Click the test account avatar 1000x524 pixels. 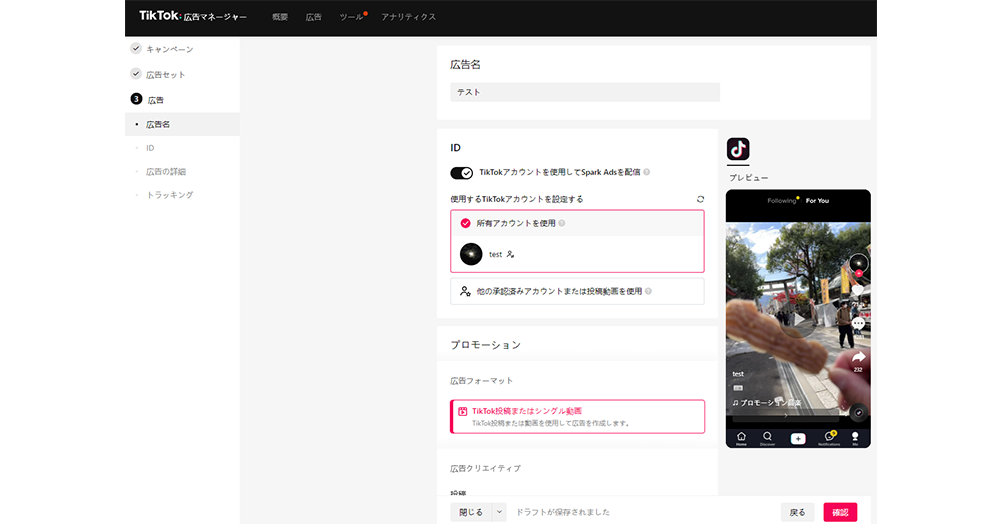click(471, 254)
